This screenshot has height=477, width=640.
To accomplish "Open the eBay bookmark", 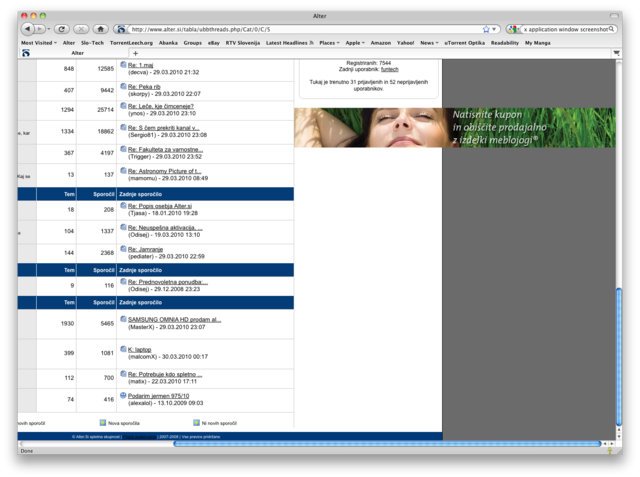I will click(x=213, y=43).
